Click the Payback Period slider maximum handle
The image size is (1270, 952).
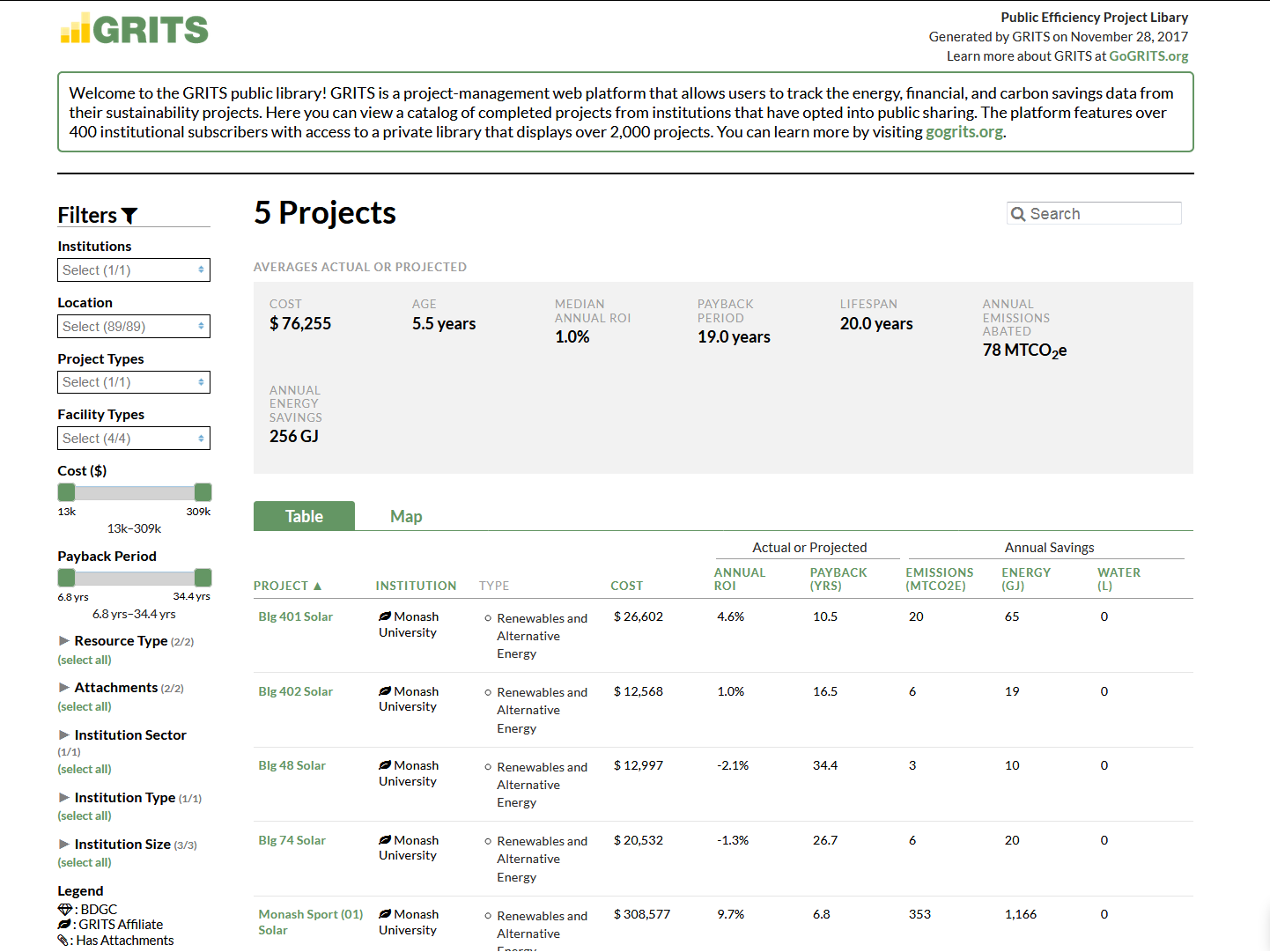203,578
